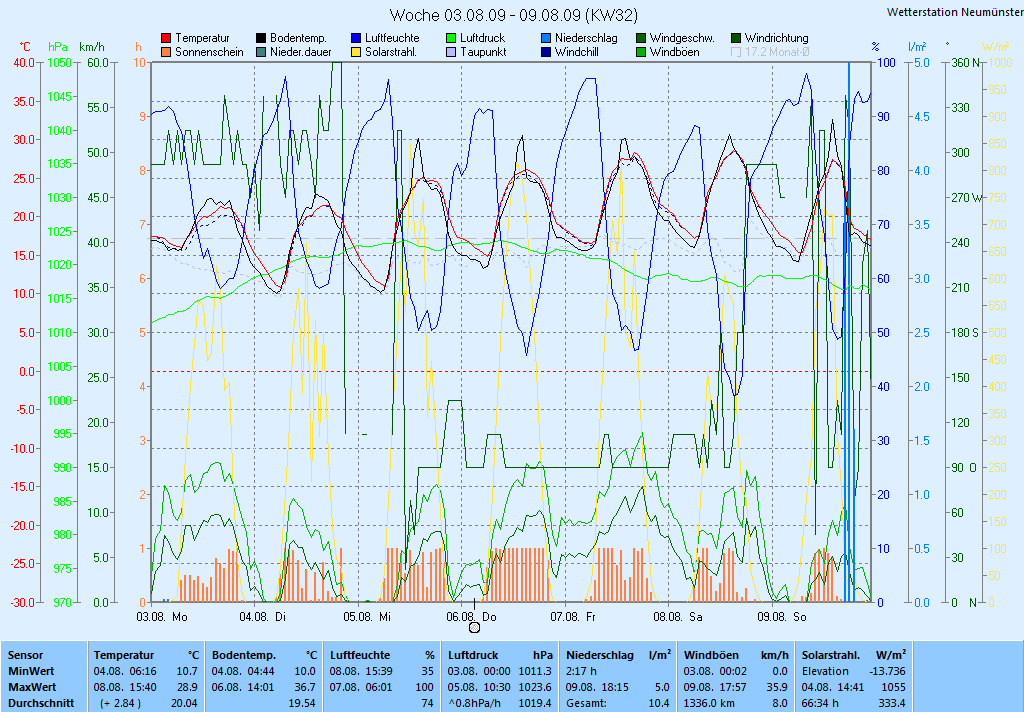Click the sunshine duration 66:34 h

point(820,704)
